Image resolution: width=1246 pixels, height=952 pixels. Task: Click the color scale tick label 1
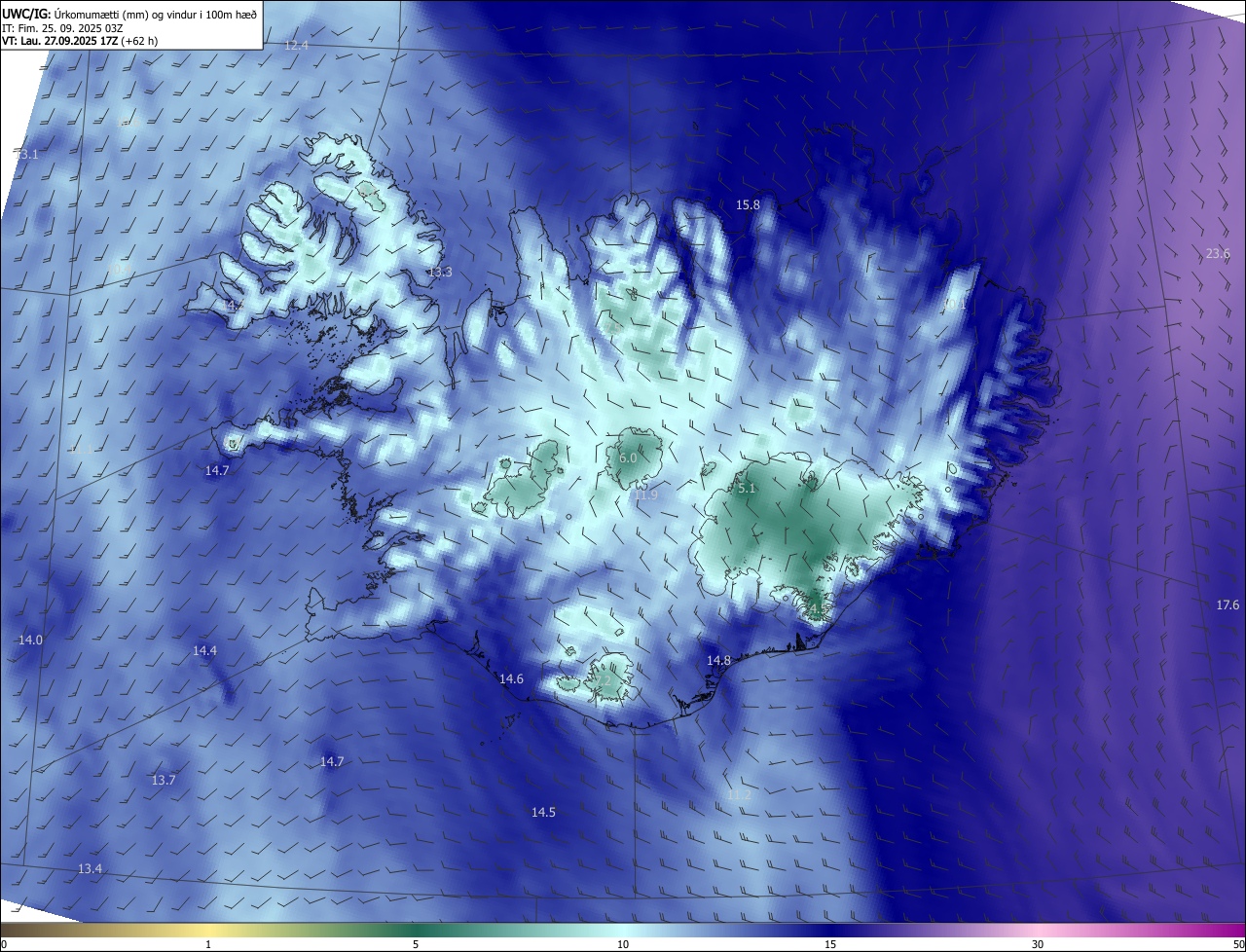coord(208,944)
